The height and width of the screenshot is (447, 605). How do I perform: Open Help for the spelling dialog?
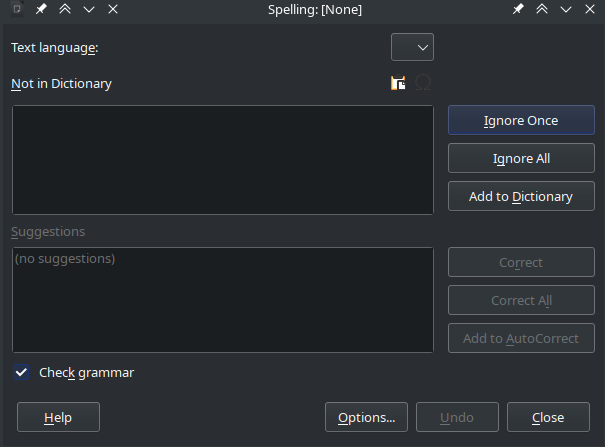pyautogui.click(x=58, y=417)
